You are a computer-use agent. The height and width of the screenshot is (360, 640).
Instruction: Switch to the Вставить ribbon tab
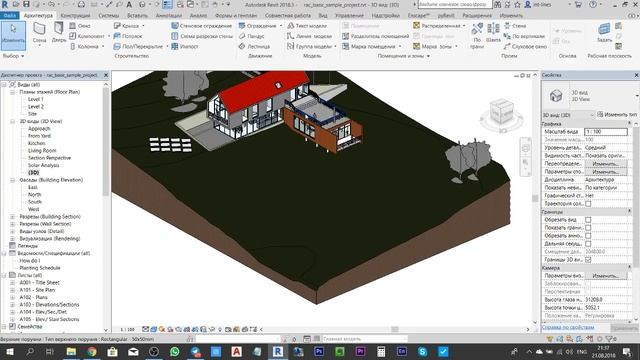click(x=137, y=16)
